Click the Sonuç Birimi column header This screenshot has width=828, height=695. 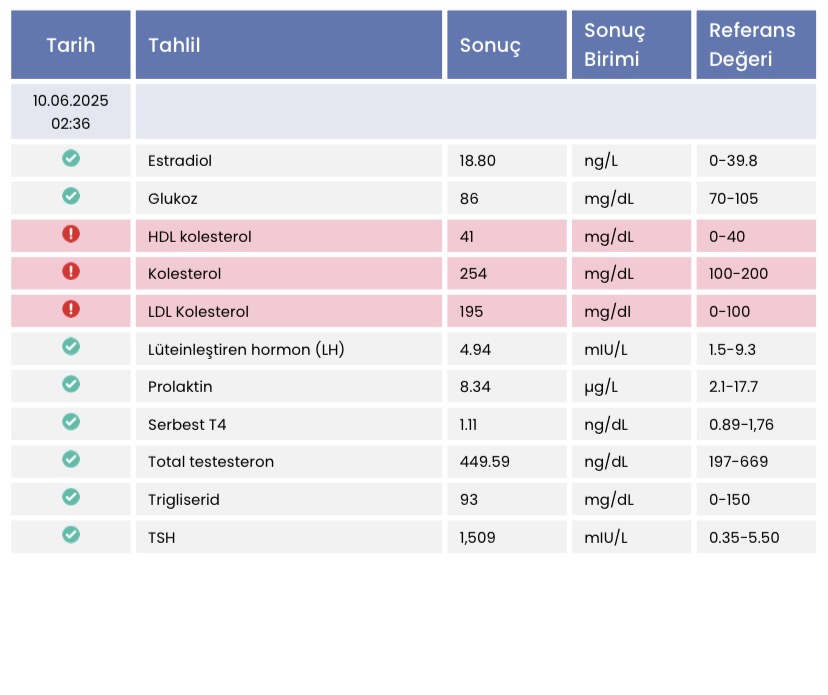click(632, 45)
